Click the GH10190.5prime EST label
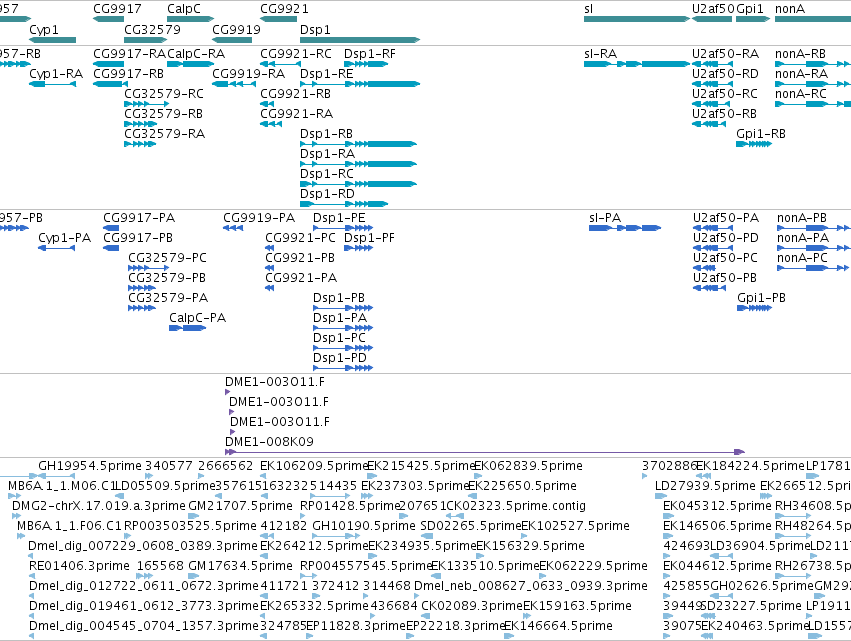851x641 pixels. coord(364,526)
